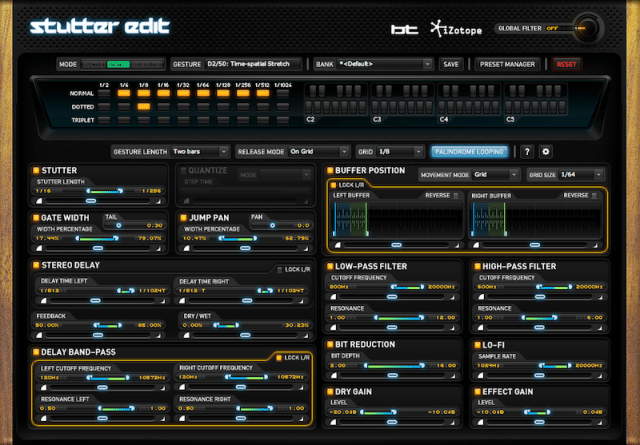Open the Release Mode dropdown

click(318, 151)
